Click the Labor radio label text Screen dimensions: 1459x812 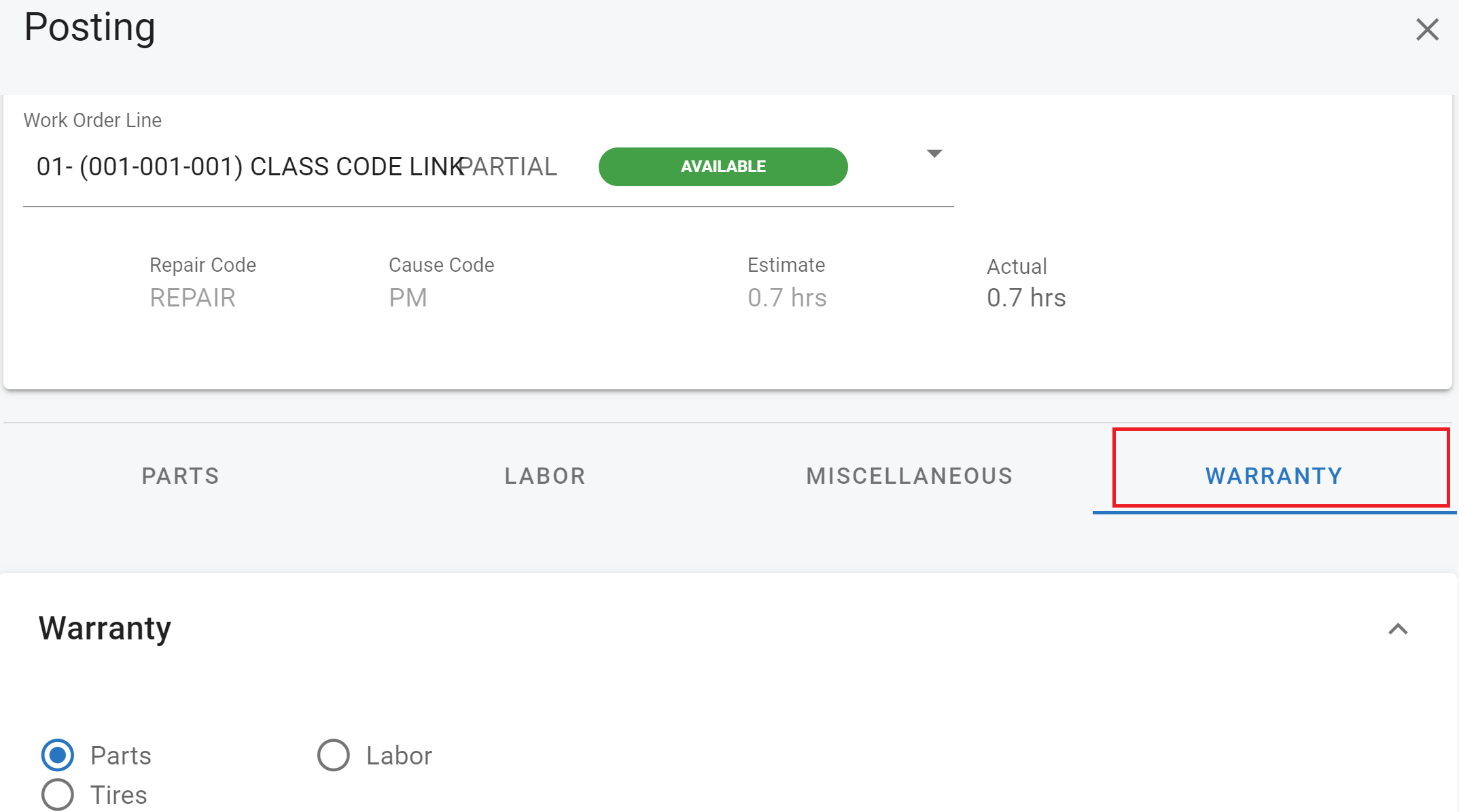click(x=399, y=756)
